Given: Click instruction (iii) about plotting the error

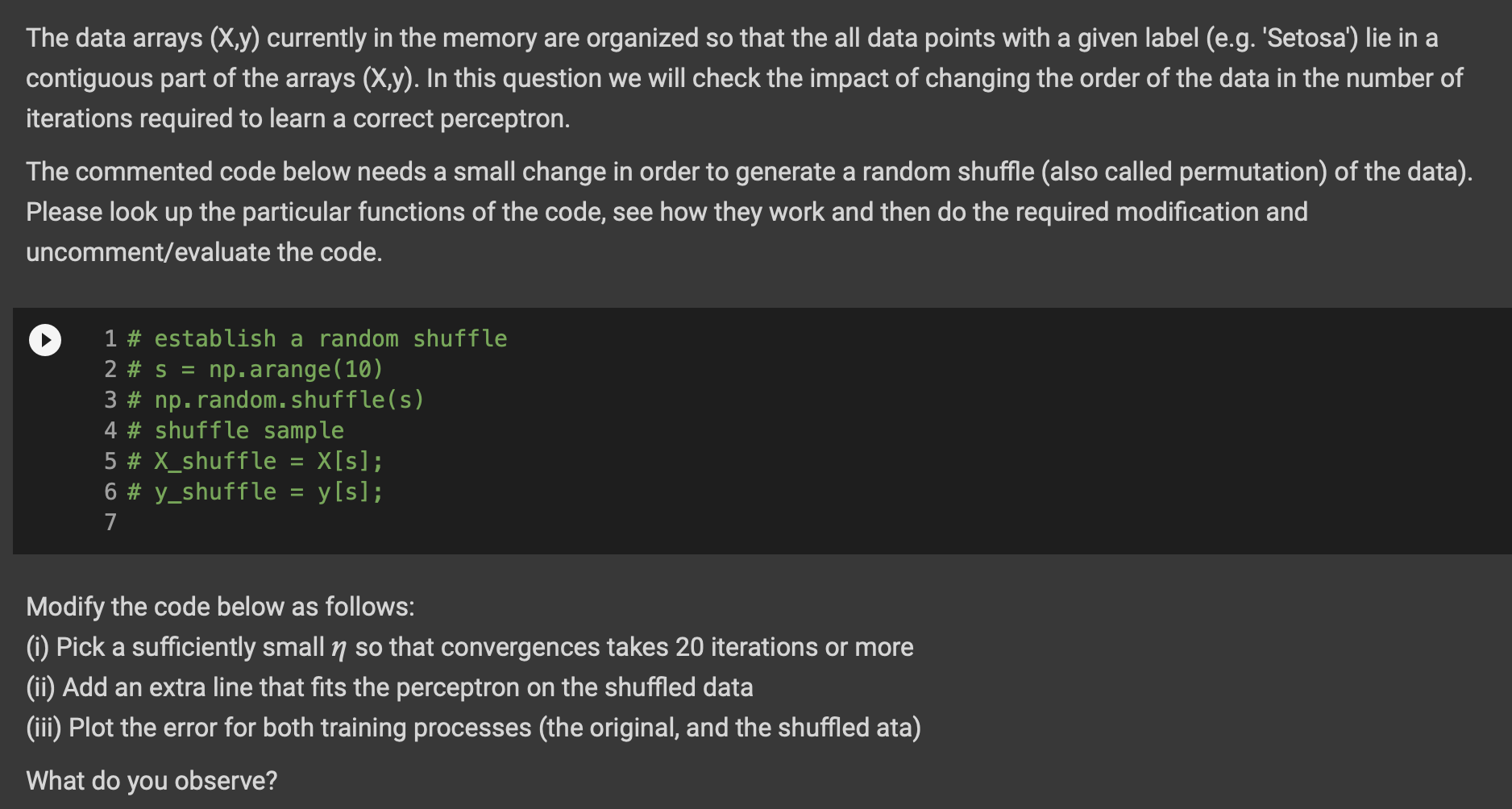Looking at the screenshot, I should pos(473,728).
